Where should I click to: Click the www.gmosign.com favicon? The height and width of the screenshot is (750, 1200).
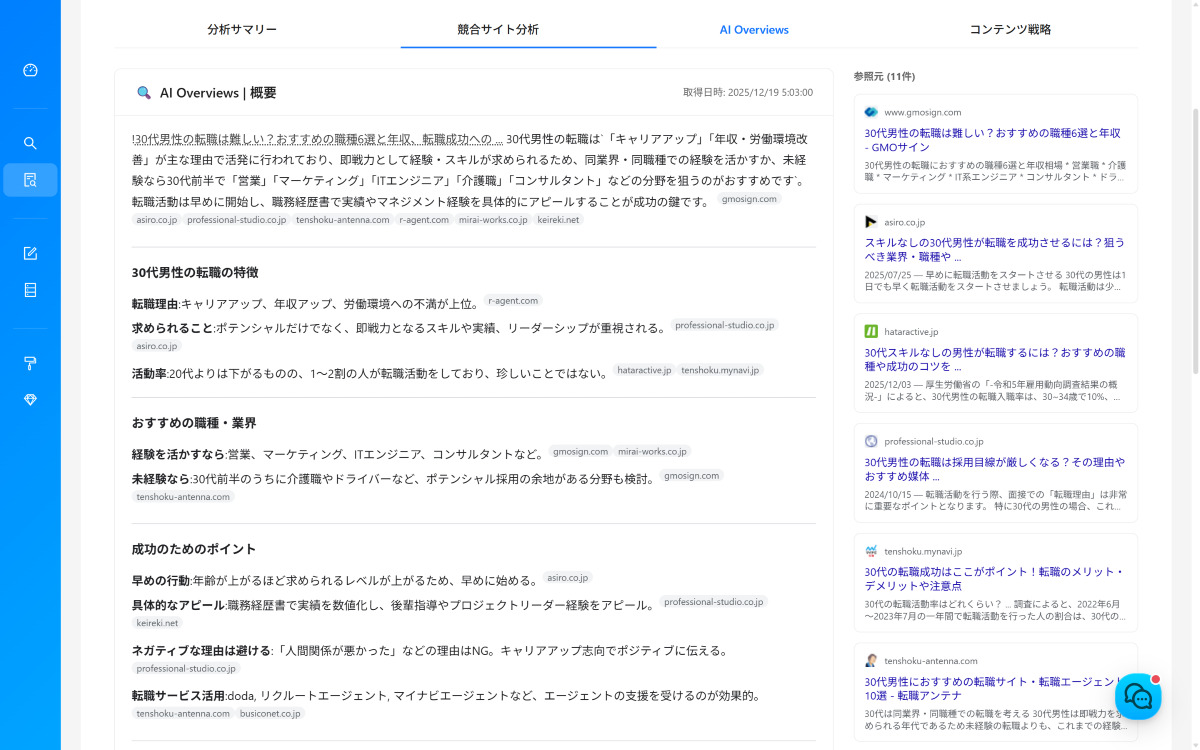(871, 112)
